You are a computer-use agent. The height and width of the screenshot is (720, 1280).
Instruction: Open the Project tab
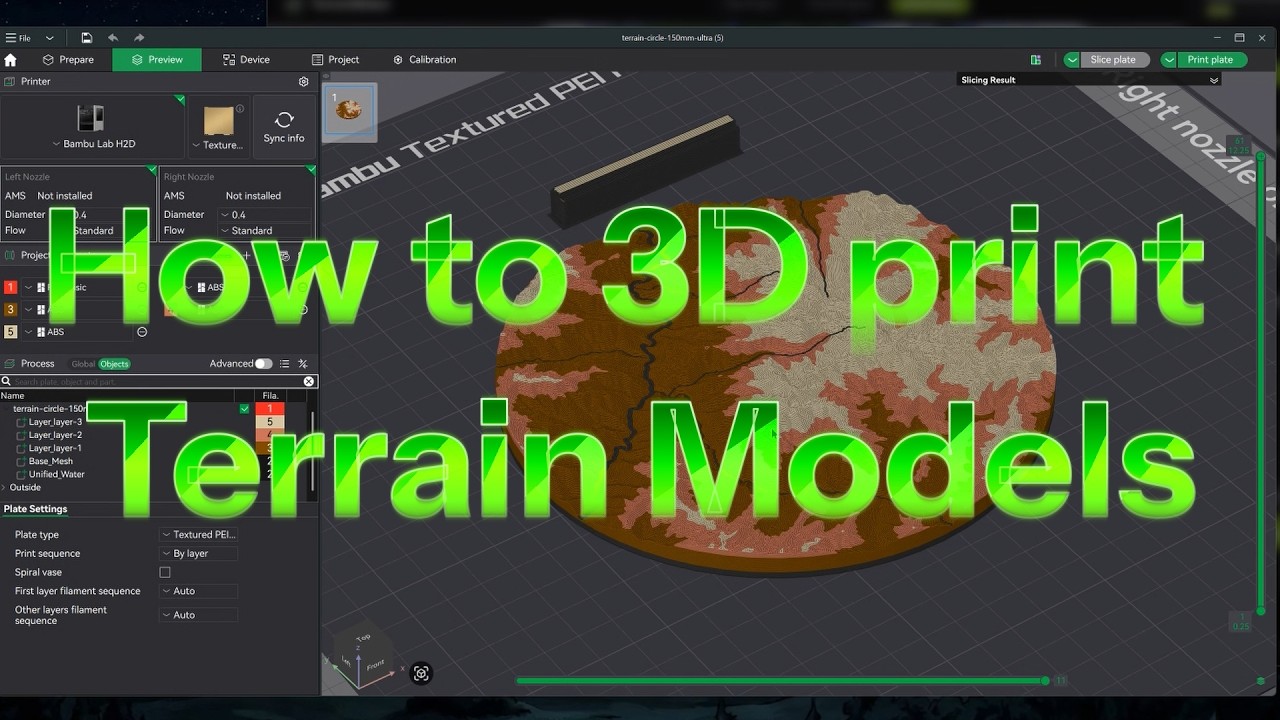tap(335, 60)
